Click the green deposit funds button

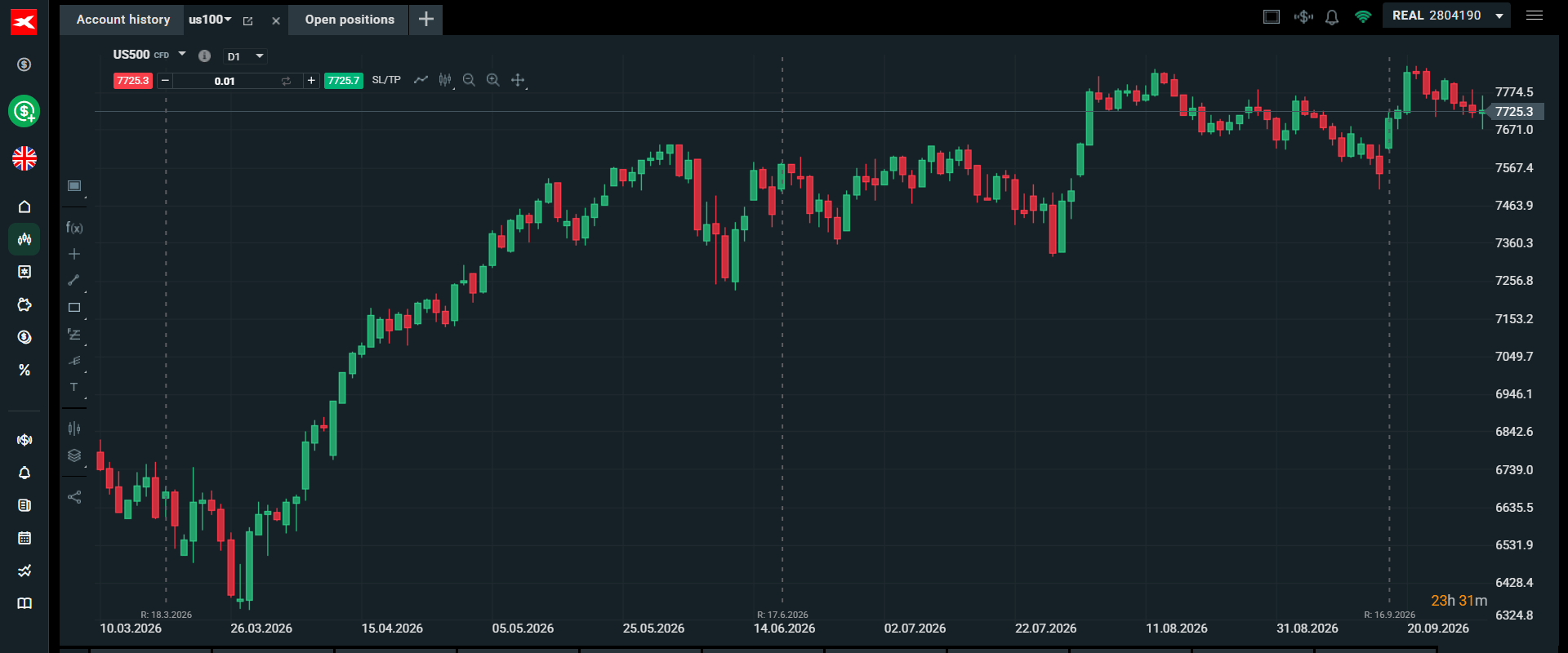(24, 111)
